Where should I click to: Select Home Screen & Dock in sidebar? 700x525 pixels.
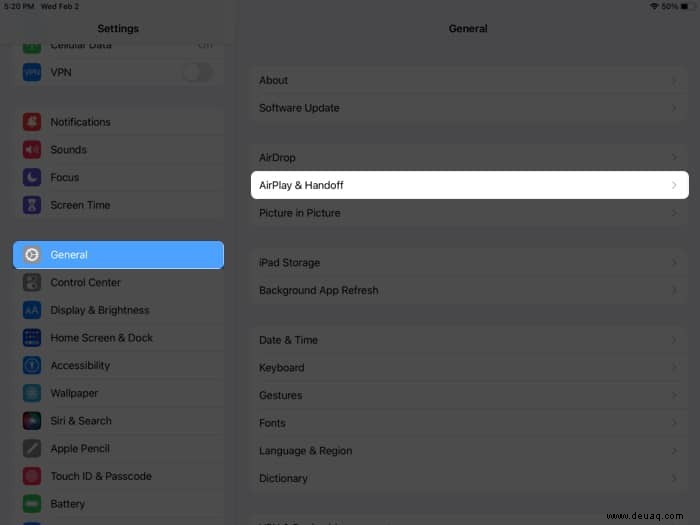[118, 338]
